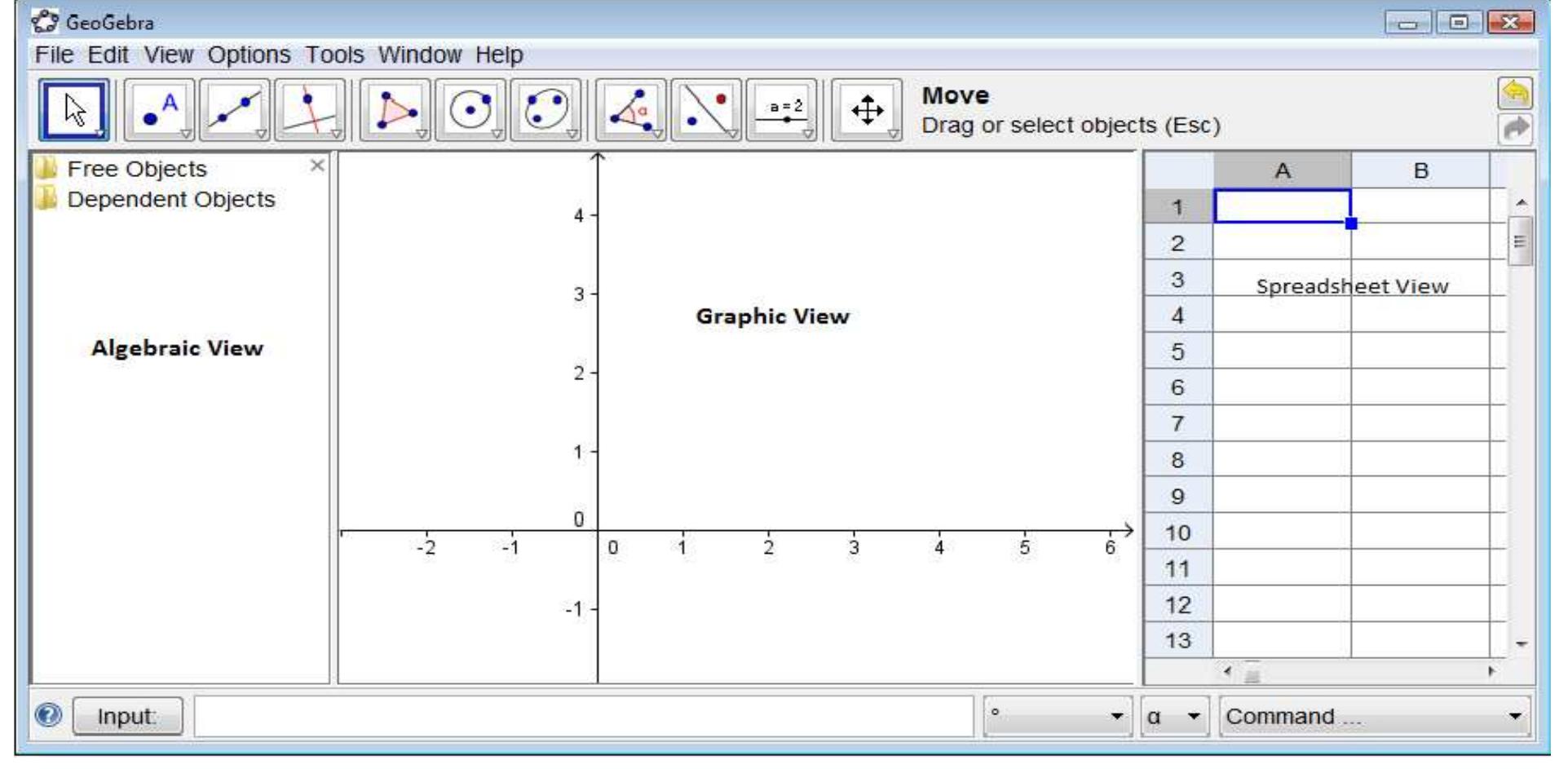Select Reflect Object about Line tool

coord(706,110)
